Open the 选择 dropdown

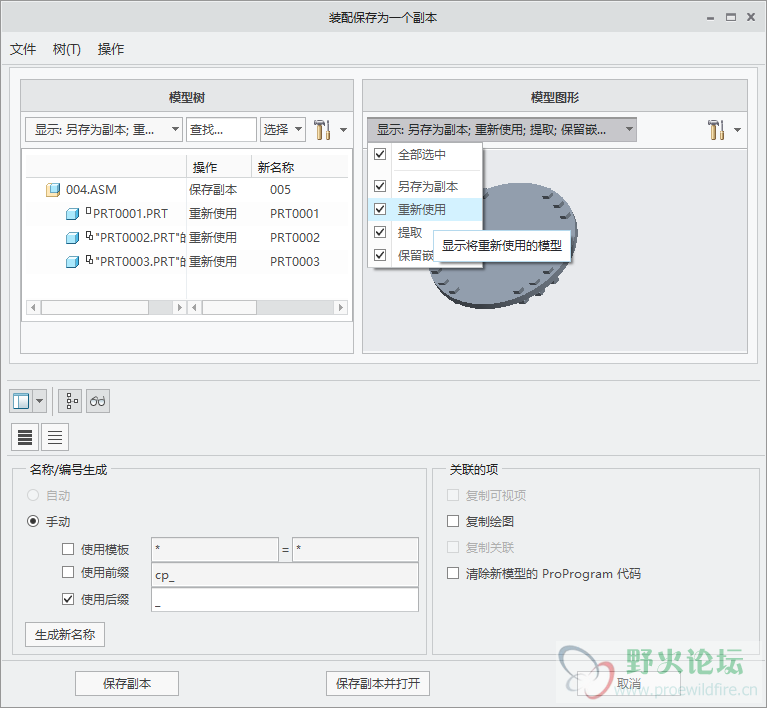click(283, 130)
